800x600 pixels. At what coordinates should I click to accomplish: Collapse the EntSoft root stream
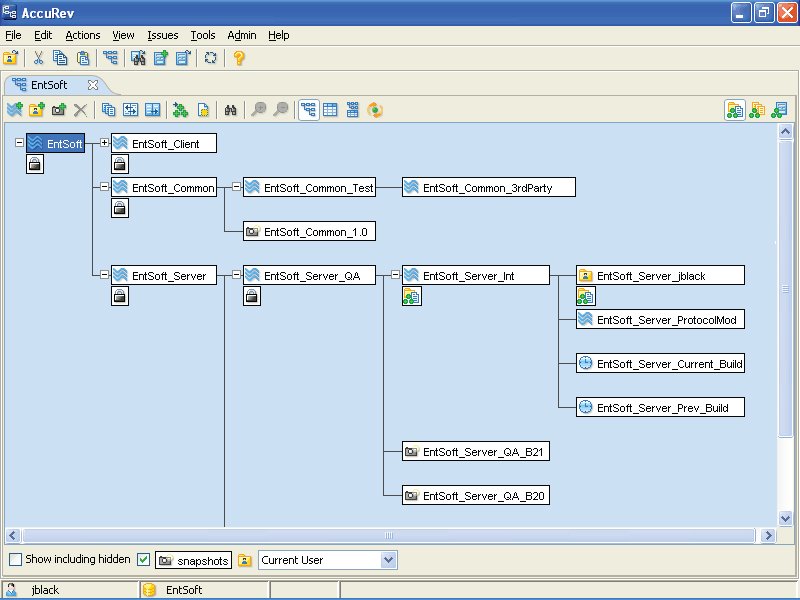pyautogui.click(x=19, y=142)
